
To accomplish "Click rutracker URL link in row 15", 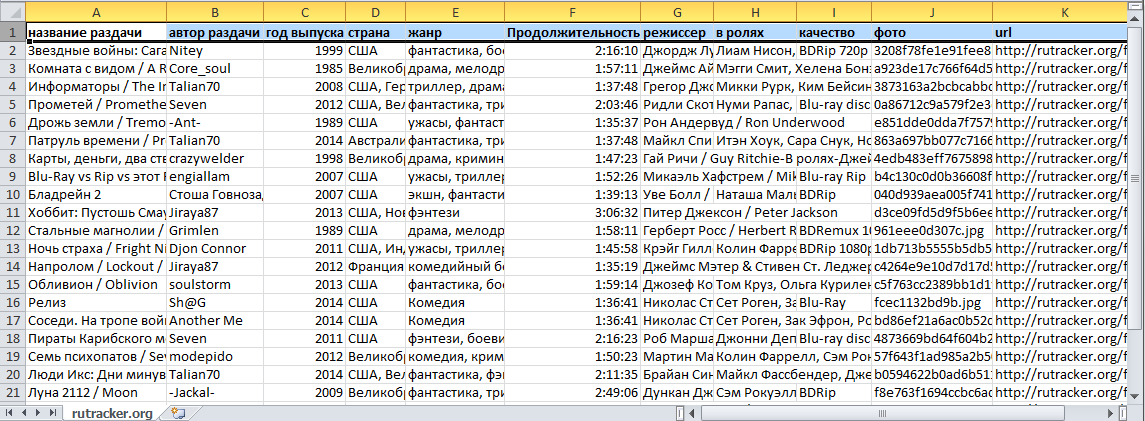I will click(1060, 285).
